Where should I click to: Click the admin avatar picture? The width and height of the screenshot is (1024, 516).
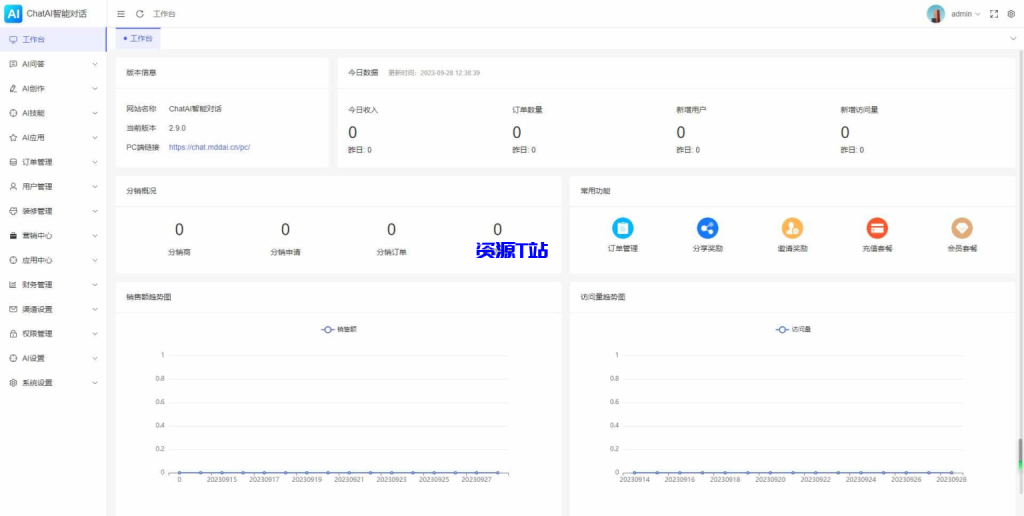pyautogui.click(x=936, y=14)
